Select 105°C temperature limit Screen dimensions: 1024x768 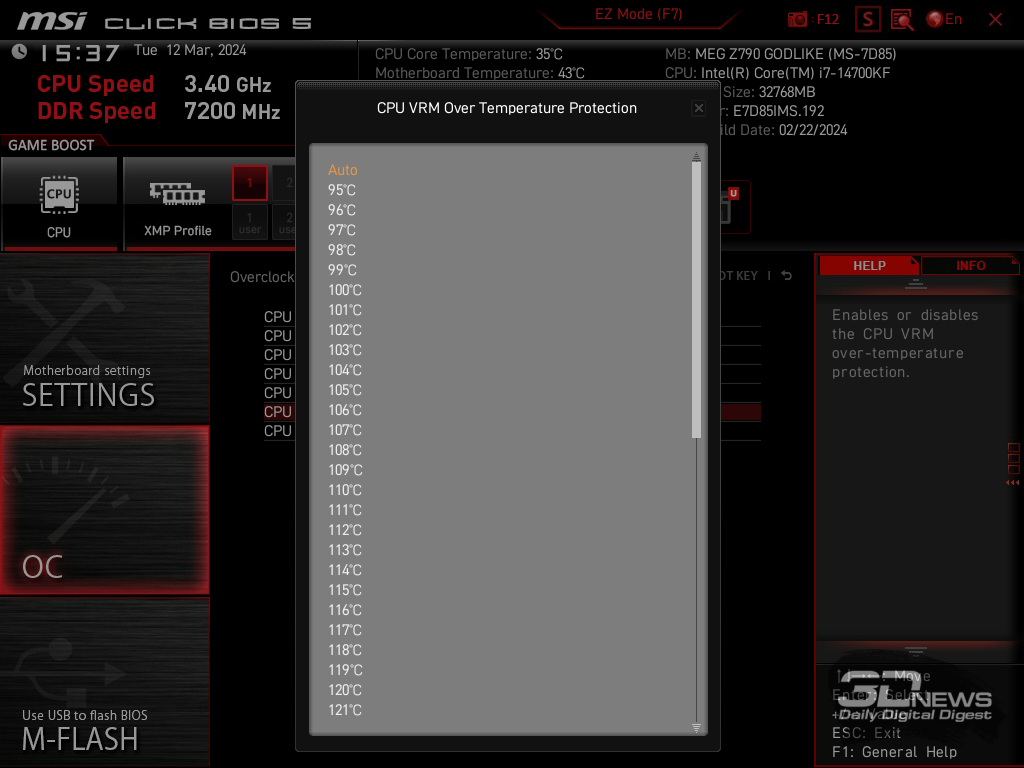click(344, 390)
